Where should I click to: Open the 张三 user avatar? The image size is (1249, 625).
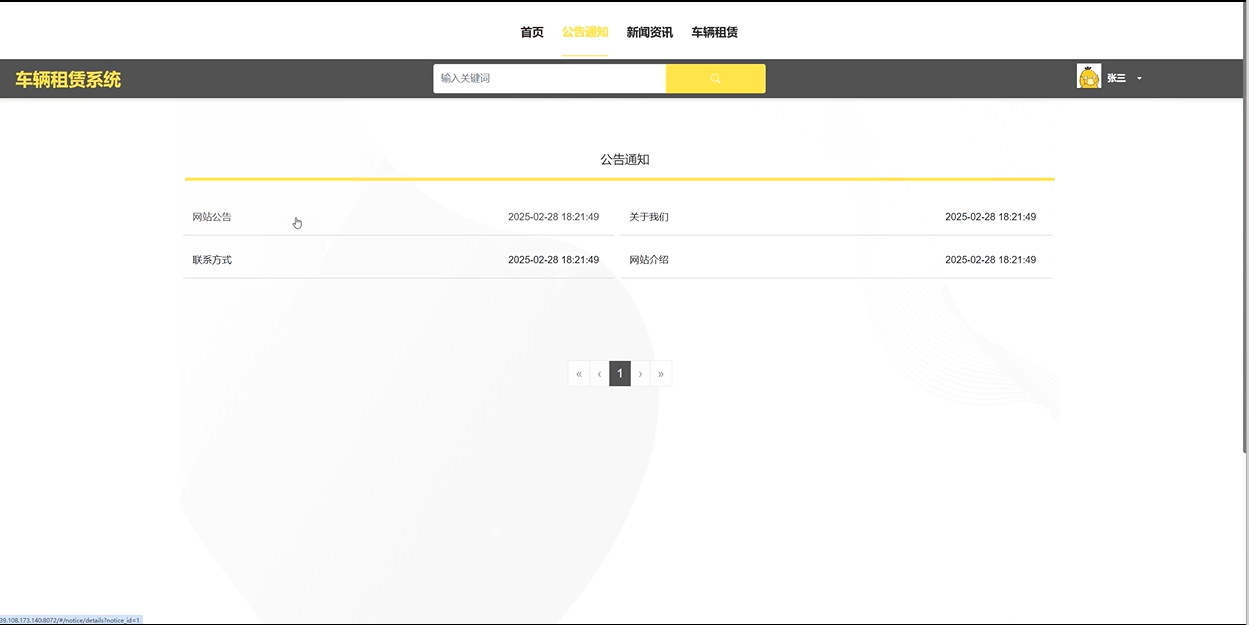(x=1089, y=77)
